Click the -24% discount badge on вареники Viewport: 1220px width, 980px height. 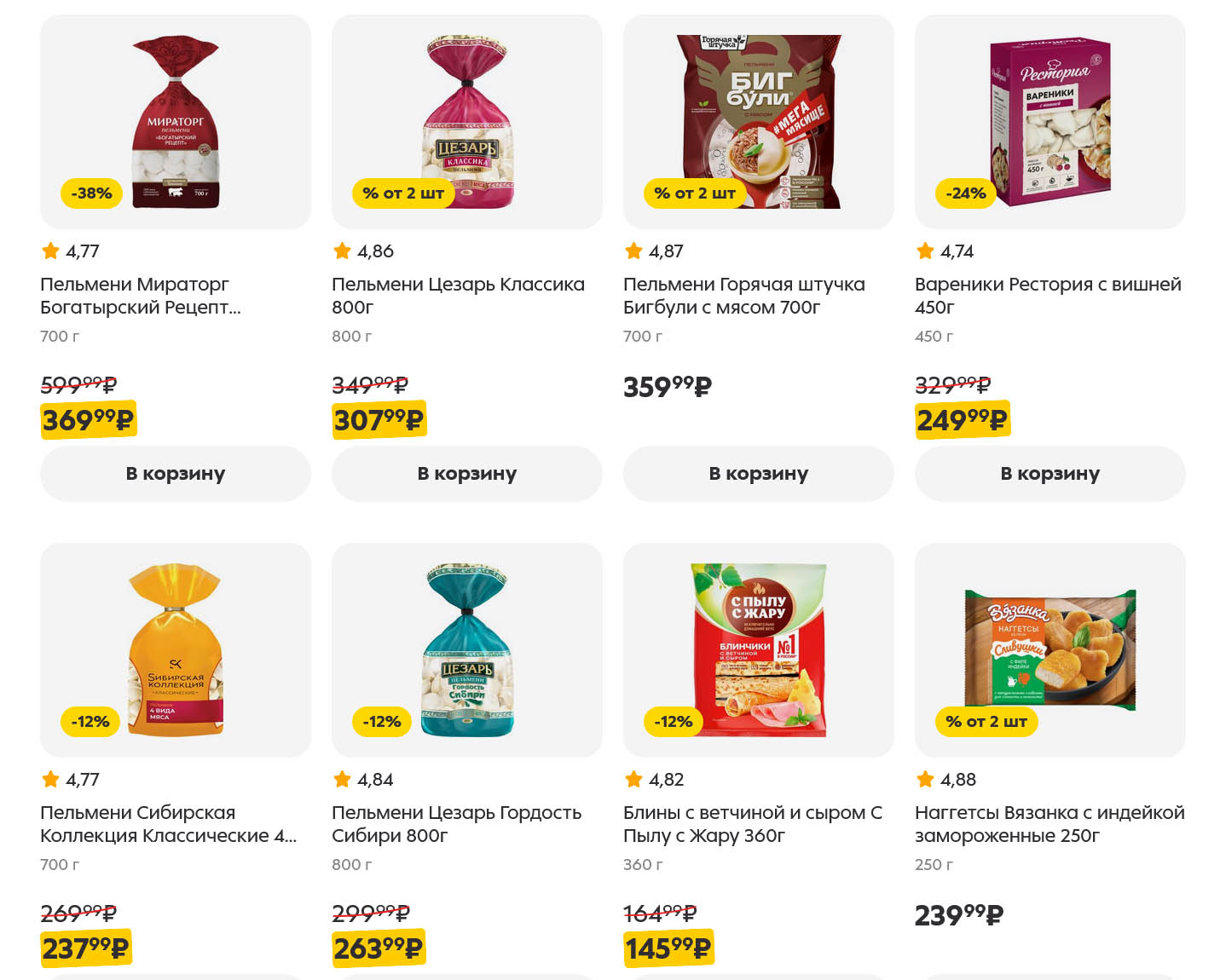click(x=966, y=193)
